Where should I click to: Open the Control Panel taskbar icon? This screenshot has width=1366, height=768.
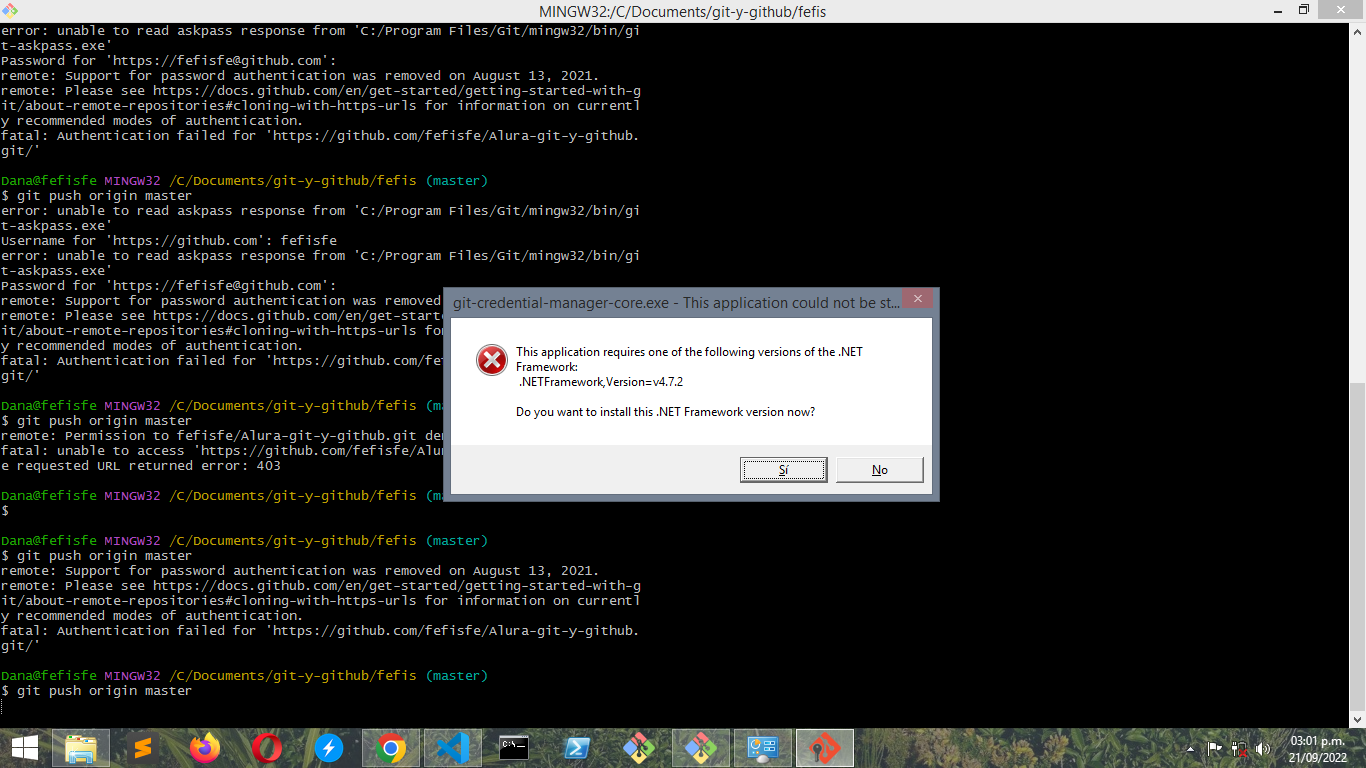tap(763, 748)
